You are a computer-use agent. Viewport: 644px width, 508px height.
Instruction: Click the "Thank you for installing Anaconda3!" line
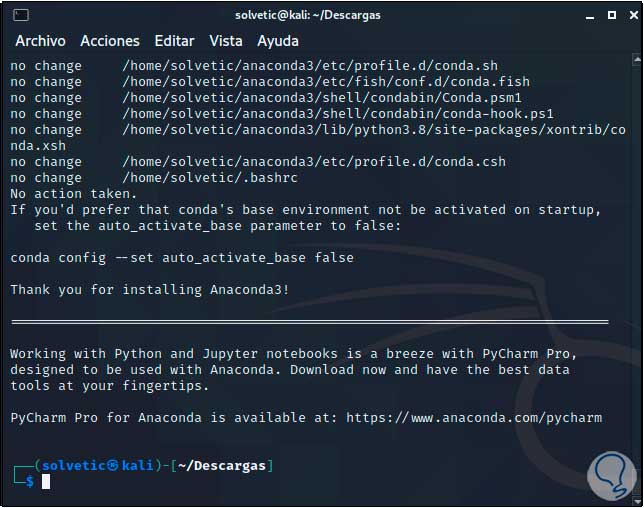click(136, 290)
